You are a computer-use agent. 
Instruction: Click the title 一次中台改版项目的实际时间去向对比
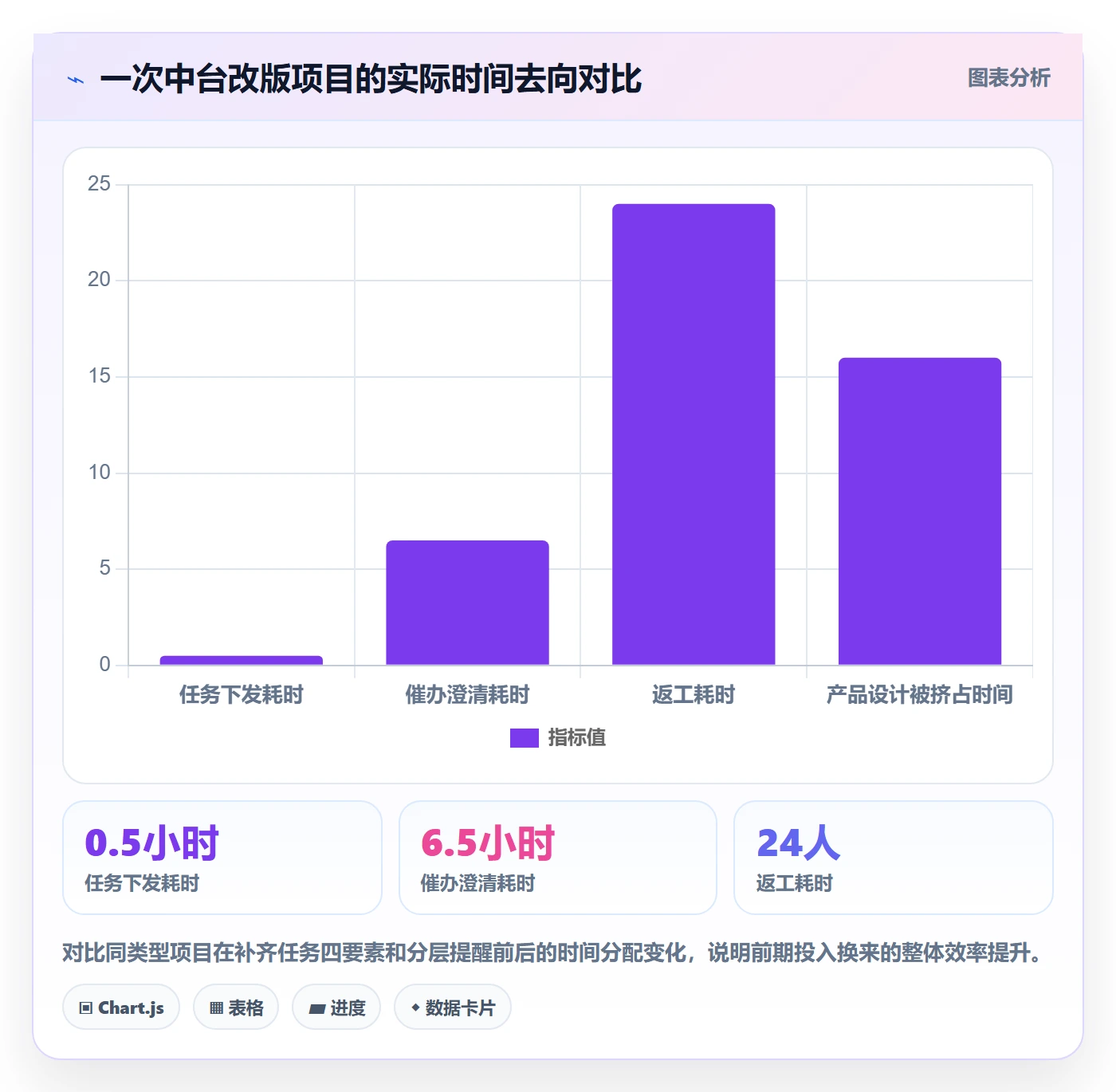tap(371, 80)
